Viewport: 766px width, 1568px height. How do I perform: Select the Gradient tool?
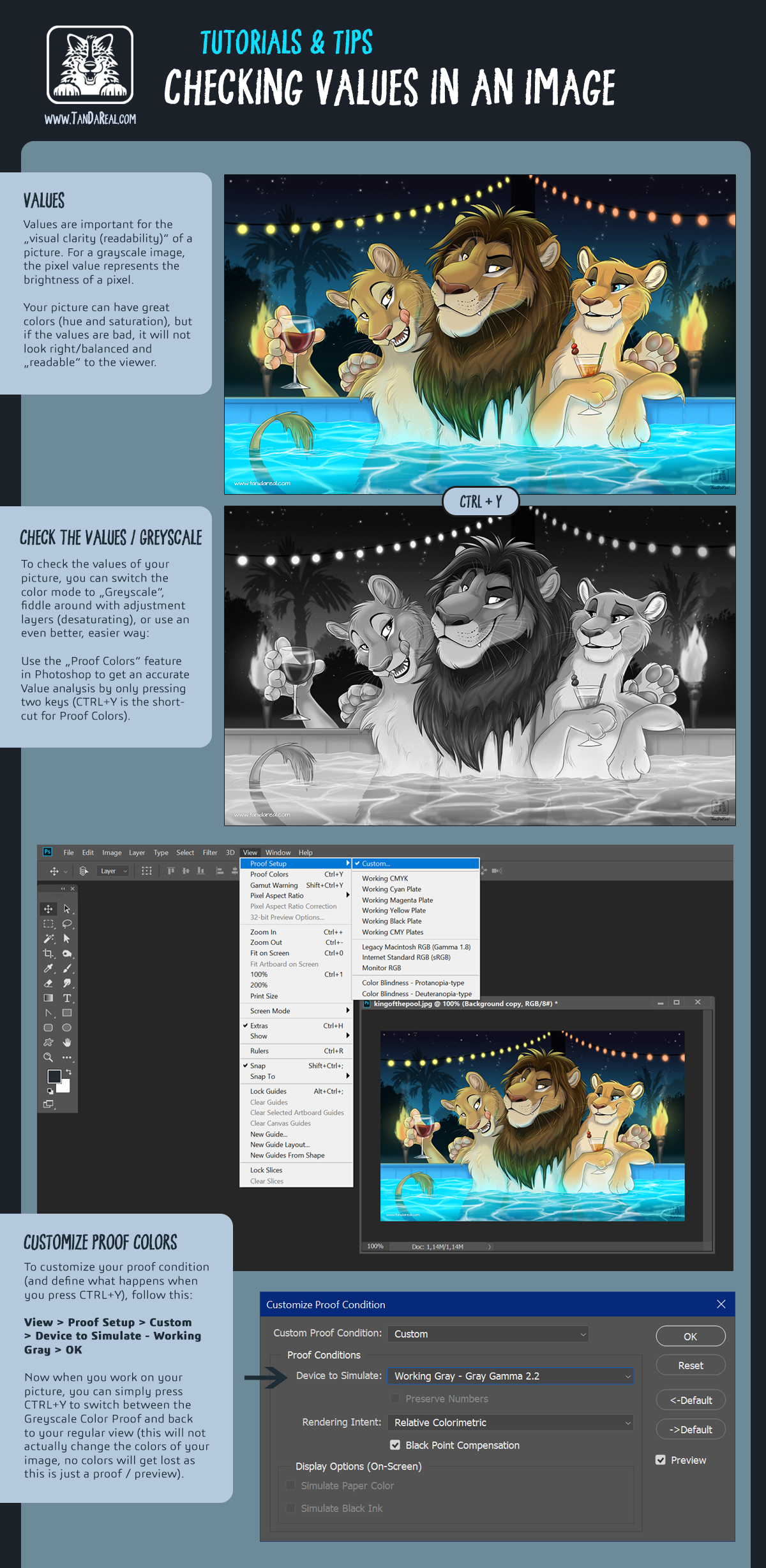(x=49, y=998)
